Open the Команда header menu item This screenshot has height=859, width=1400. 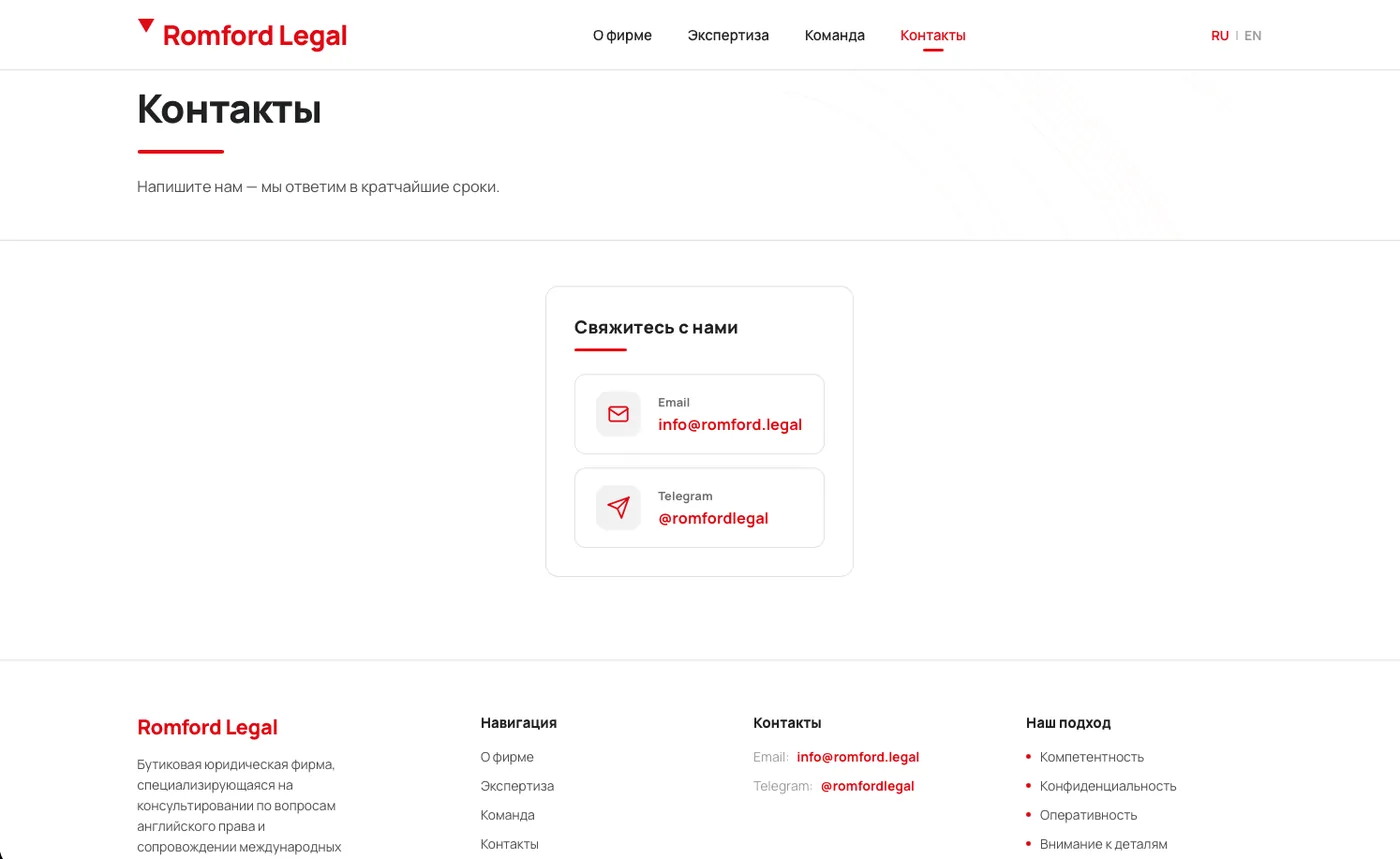(835, 35)
